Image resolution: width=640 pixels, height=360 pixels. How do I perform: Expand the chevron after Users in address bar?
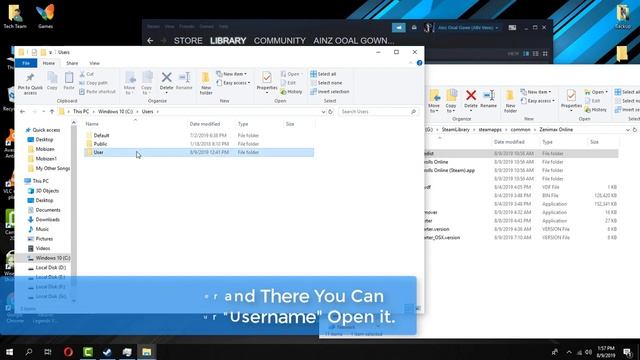click(x=158, y=111)
